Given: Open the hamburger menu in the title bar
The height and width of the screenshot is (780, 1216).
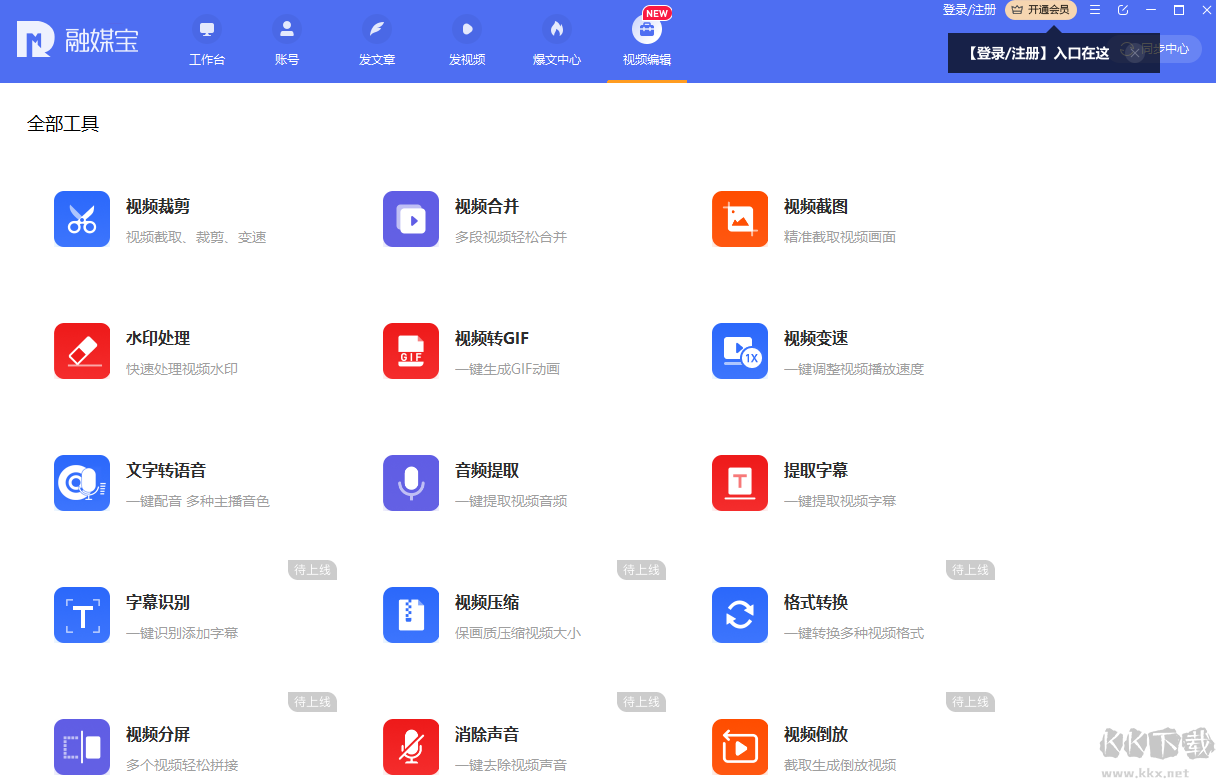Looking at the screenshot, I should pyautogui.click(x=1094, y=9).
